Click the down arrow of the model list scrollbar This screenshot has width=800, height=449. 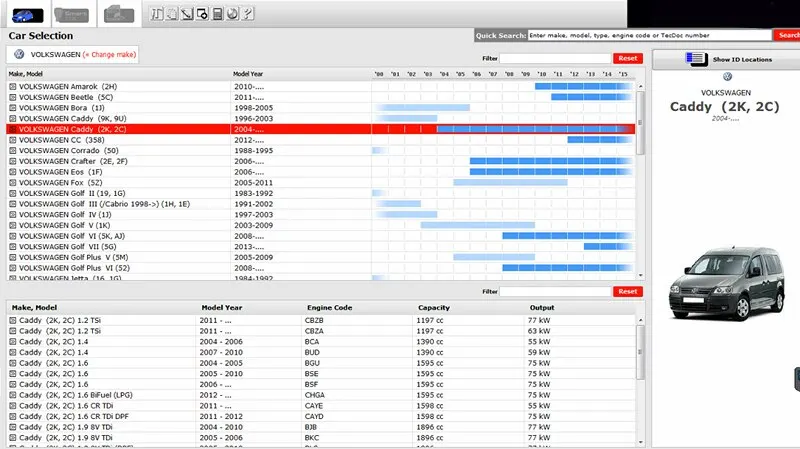click(x=640, y=276)
